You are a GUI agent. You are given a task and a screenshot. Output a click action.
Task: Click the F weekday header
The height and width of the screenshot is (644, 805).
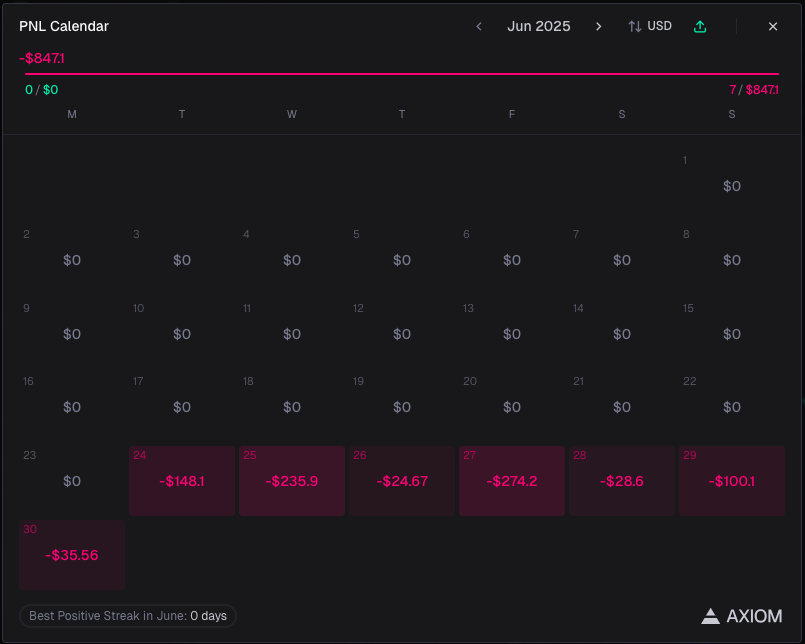pyautogui.click(x=512, y=115)
